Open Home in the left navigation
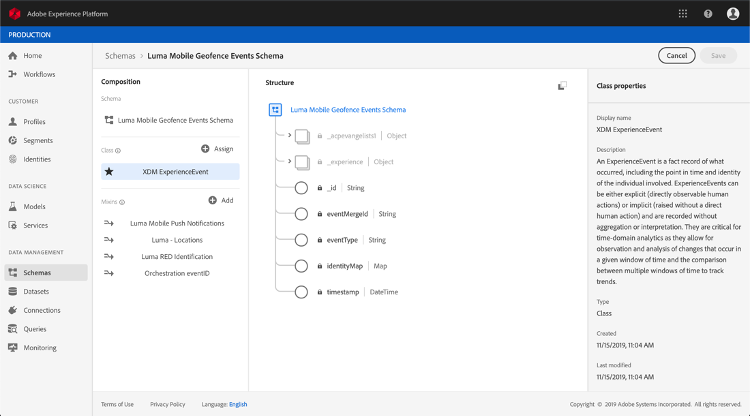This screenshot has width=750, height=416. pyautogui.click(x=33, y=55)
